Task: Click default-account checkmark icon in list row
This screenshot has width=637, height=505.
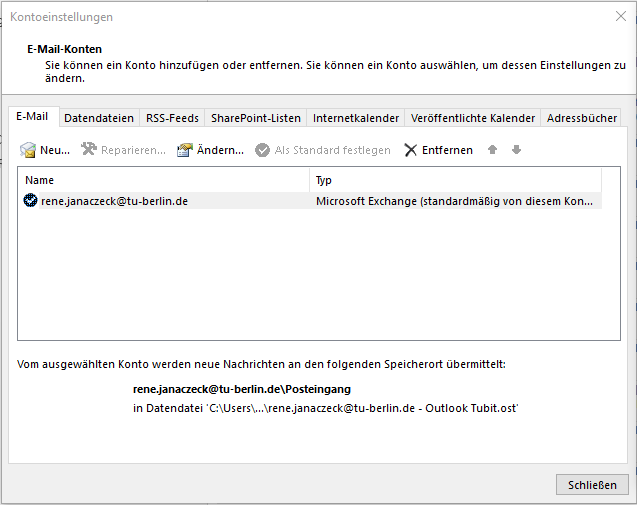Action: click(31, 201)
